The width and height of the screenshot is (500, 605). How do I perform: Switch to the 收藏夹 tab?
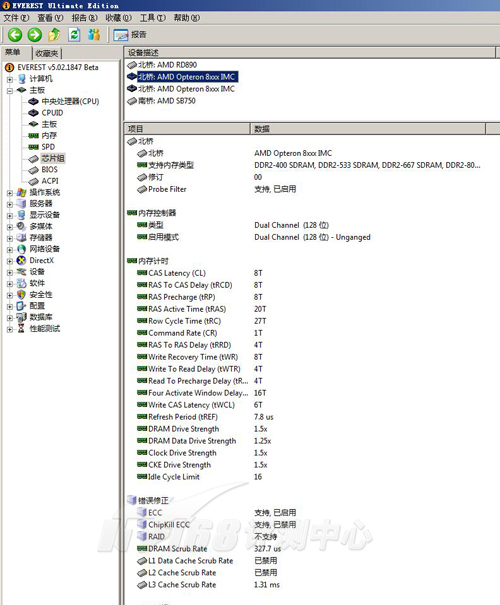pyautogui.click(x=47, y=53)
